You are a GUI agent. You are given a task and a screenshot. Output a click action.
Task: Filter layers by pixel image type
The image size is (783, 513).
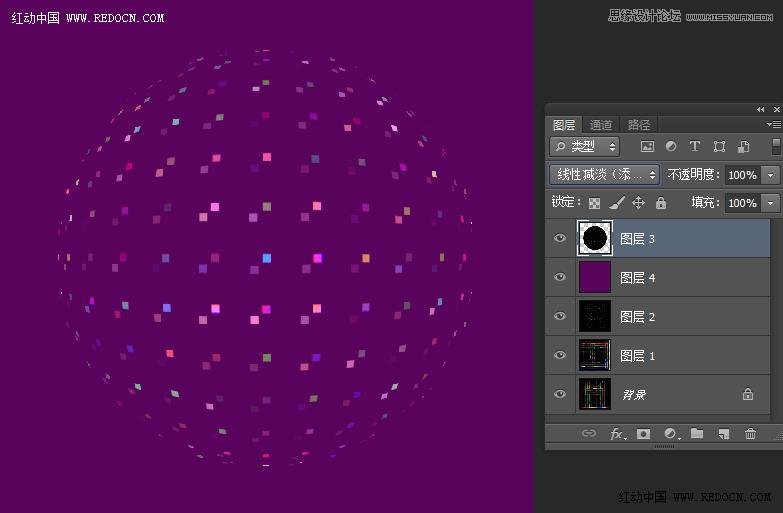[647, 146]
